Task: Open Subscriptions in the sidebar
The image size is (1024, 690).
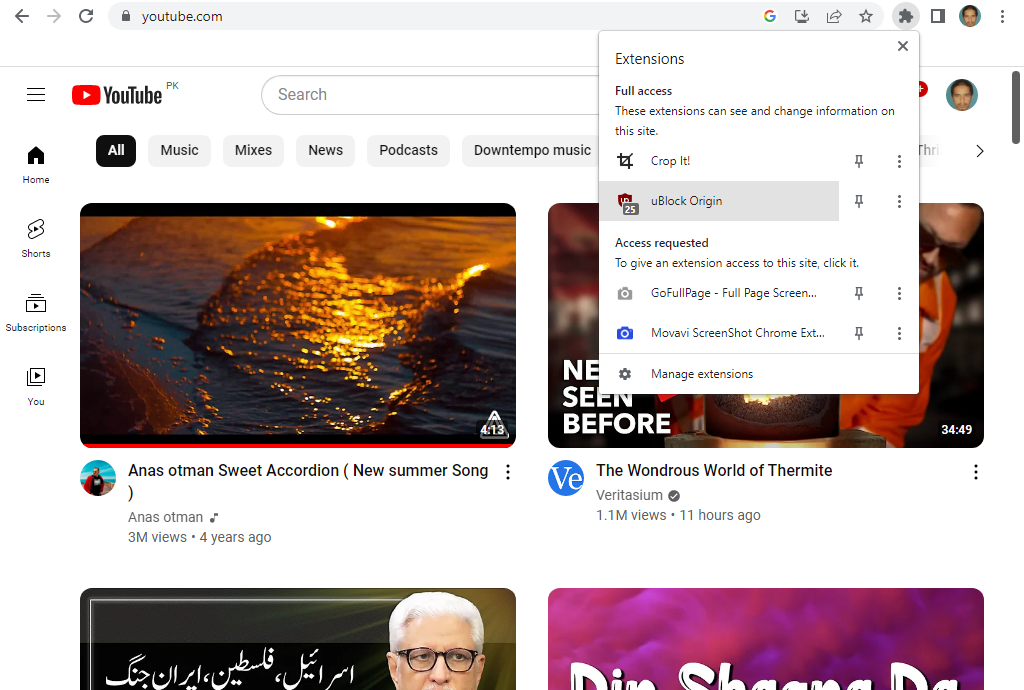Action: point(36,313)
